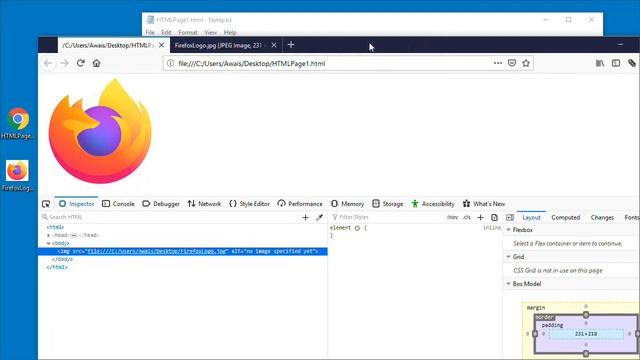The height and width of the screenshot is (360, 640).
Task: Click the create new node plus icon
Action: (x=305, y=218)
